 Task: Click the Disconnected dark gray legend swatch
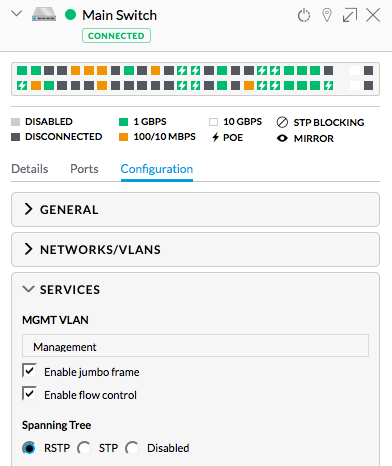[x=15, y=137]
